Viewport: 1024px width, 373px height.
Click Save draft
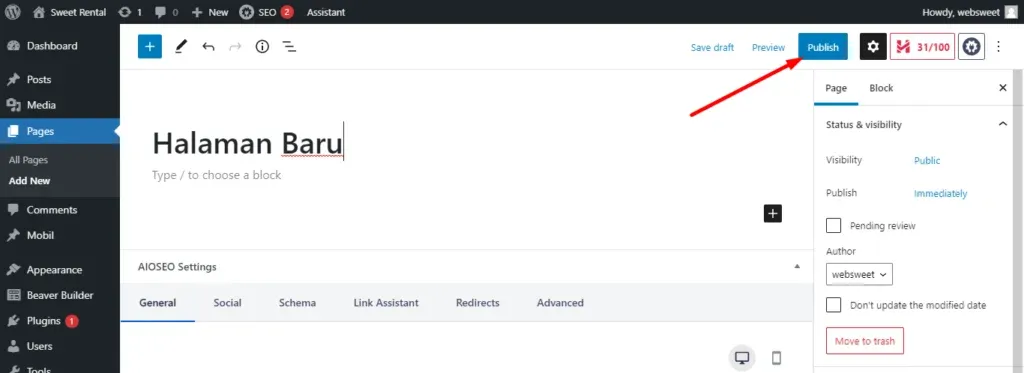tap(712, 47)
